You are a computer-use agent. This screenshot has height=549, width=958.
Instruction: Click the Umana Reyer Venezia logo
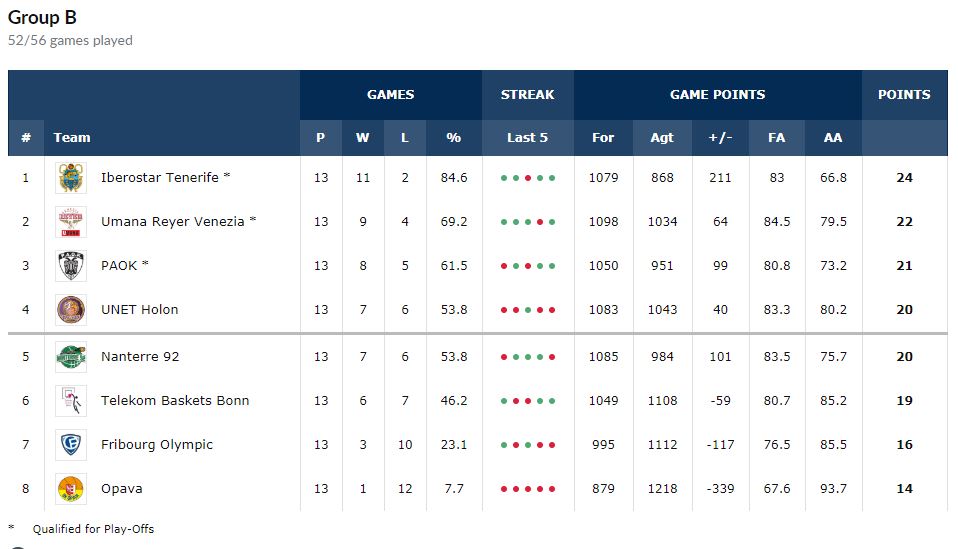click(x=71, y=222)
